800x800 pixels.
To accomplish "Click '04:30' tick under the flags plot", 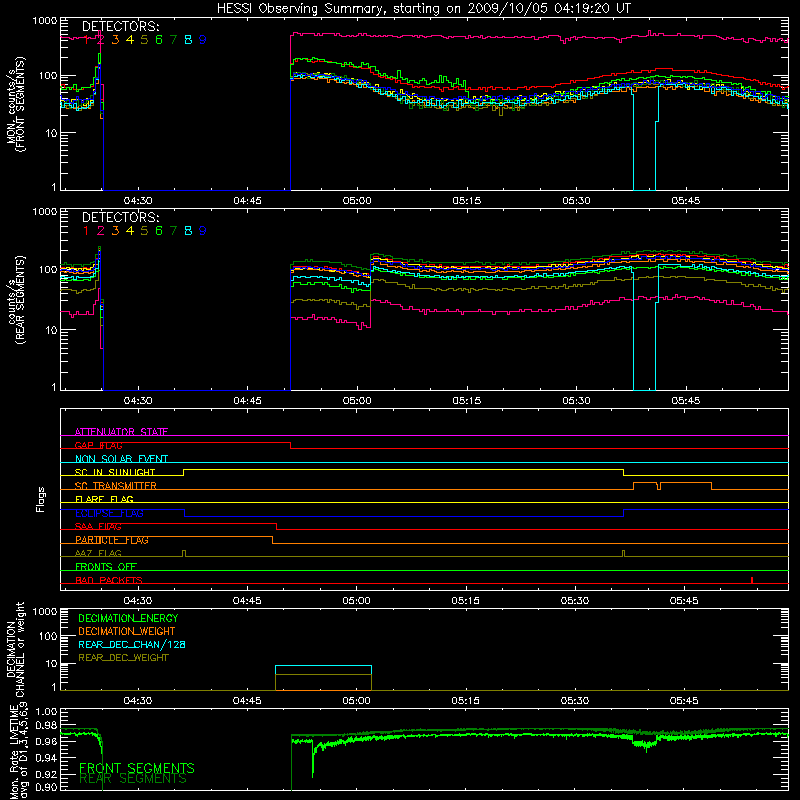I will click(138, 601).
